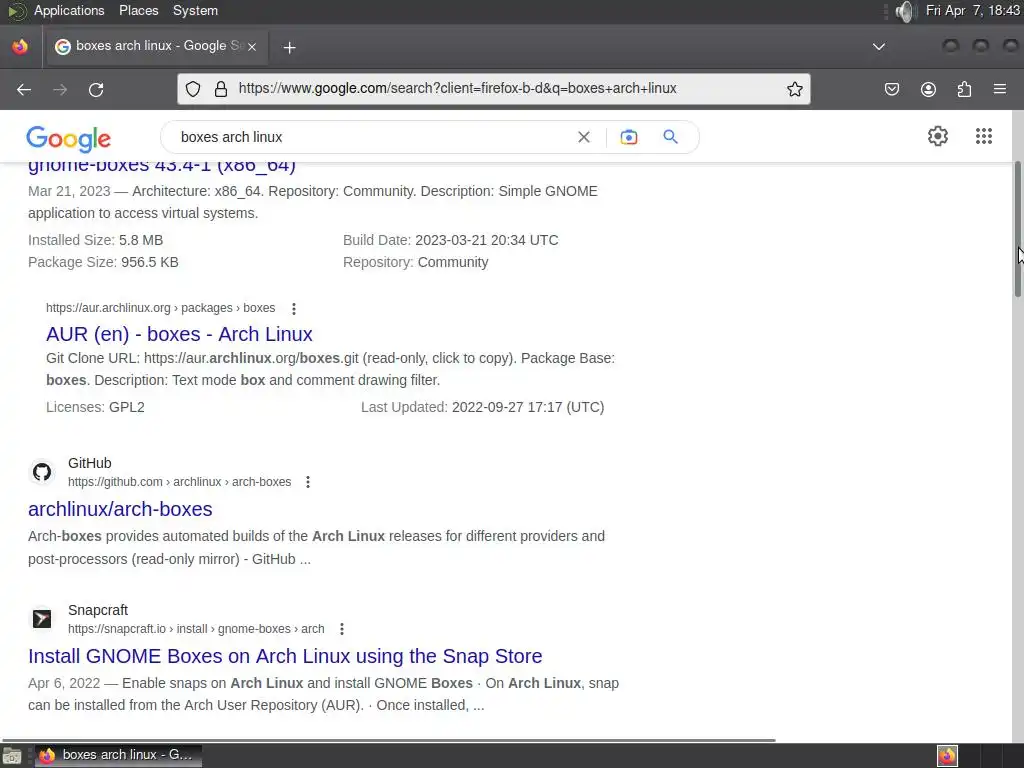Open more options for GitHub arch-boxes result
The image size is (1024, 768).
[308, 482]
